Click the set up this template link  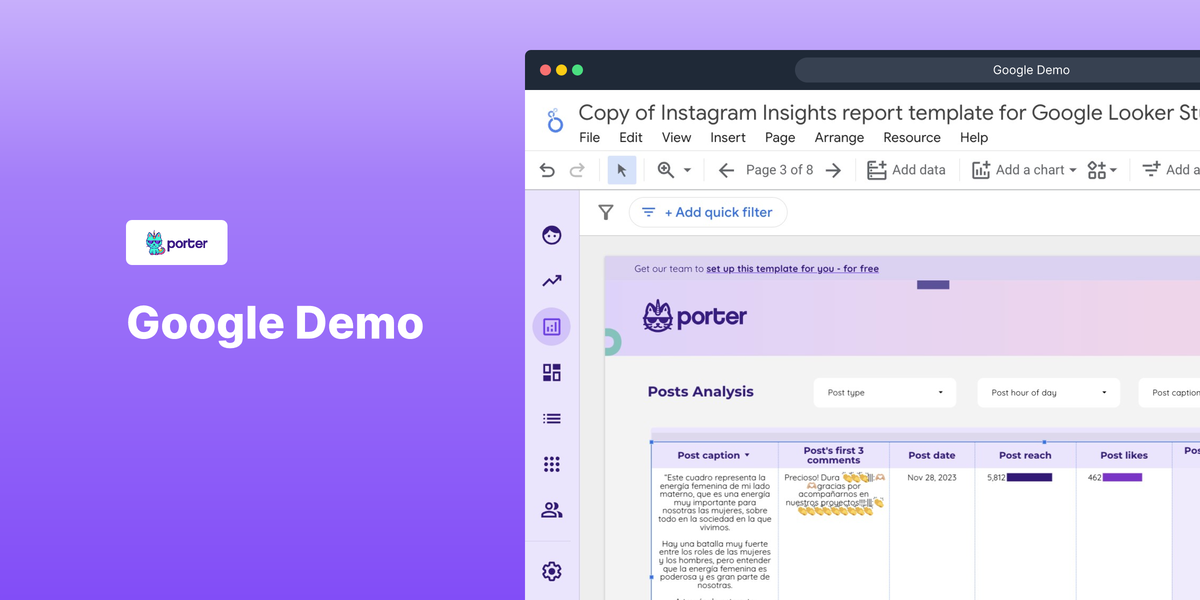(x=793, y=268)
